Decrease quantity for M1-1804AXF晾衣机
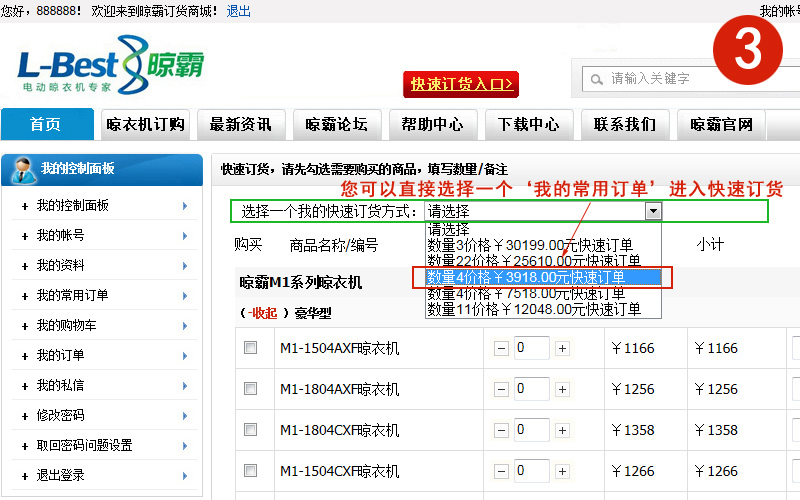The width and height of the screenshot is (800, 500). [x=502, y=390]
